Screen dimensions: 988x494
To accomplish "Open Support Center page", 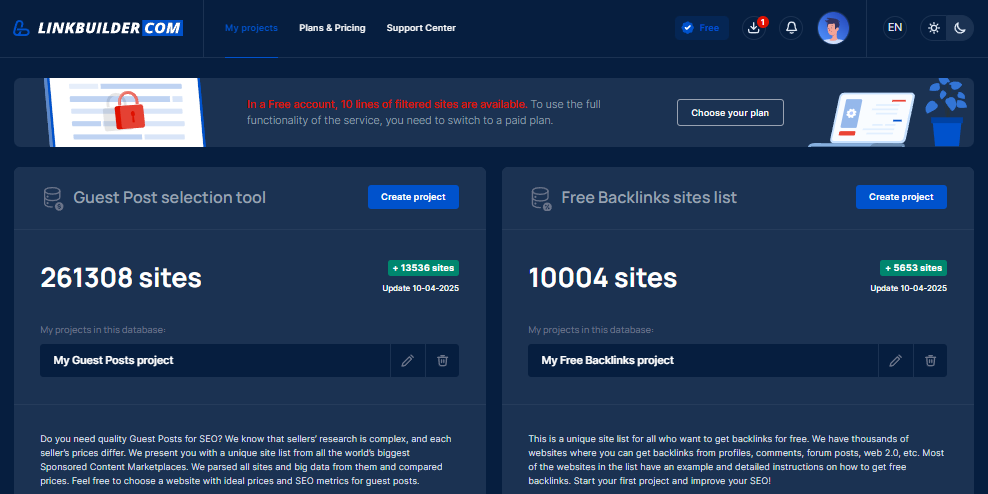I will (421, 28).
